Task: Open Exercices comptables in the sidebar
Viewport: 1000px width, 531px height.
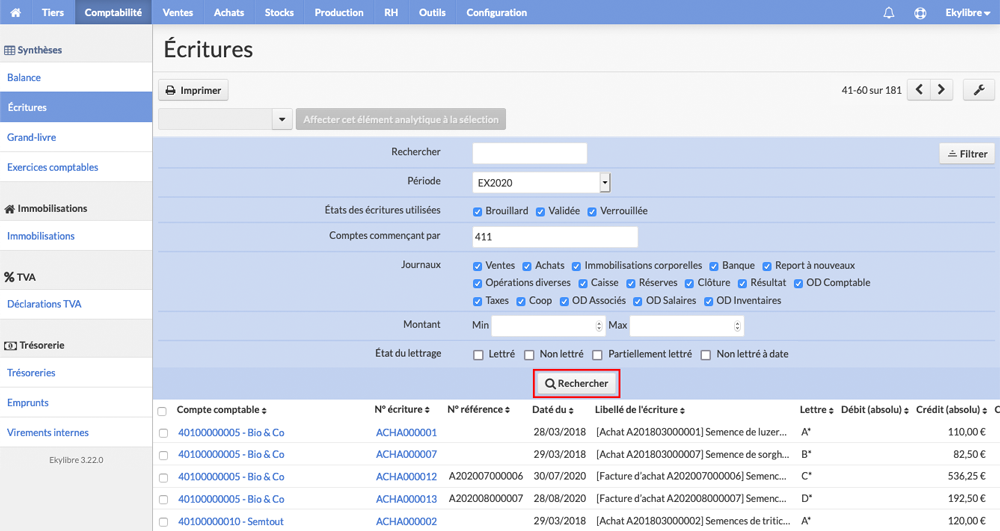Action: [x=76, y=167]
